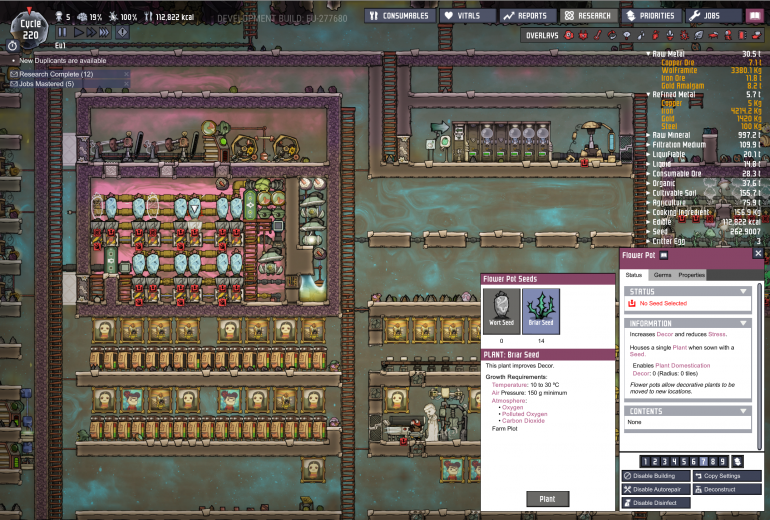Collapse the STATUS section

tap(743, 291)
